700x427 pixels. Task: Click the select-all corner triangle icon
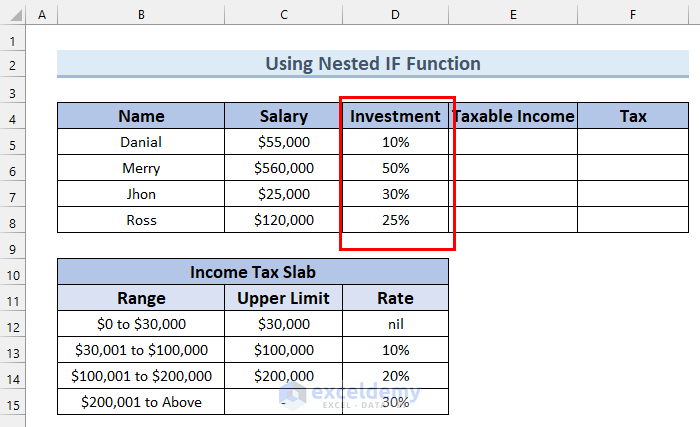16,16
